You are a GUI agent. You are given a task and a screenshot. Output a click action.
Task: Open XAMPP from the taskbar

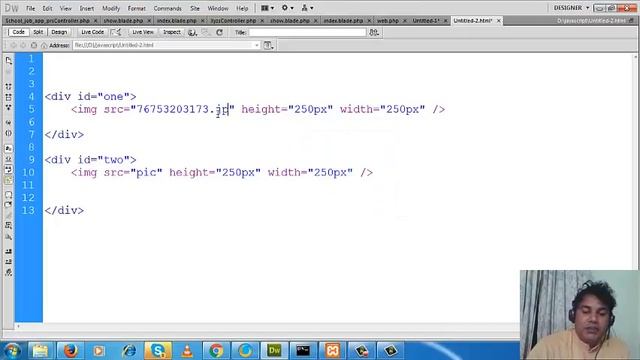332,350
